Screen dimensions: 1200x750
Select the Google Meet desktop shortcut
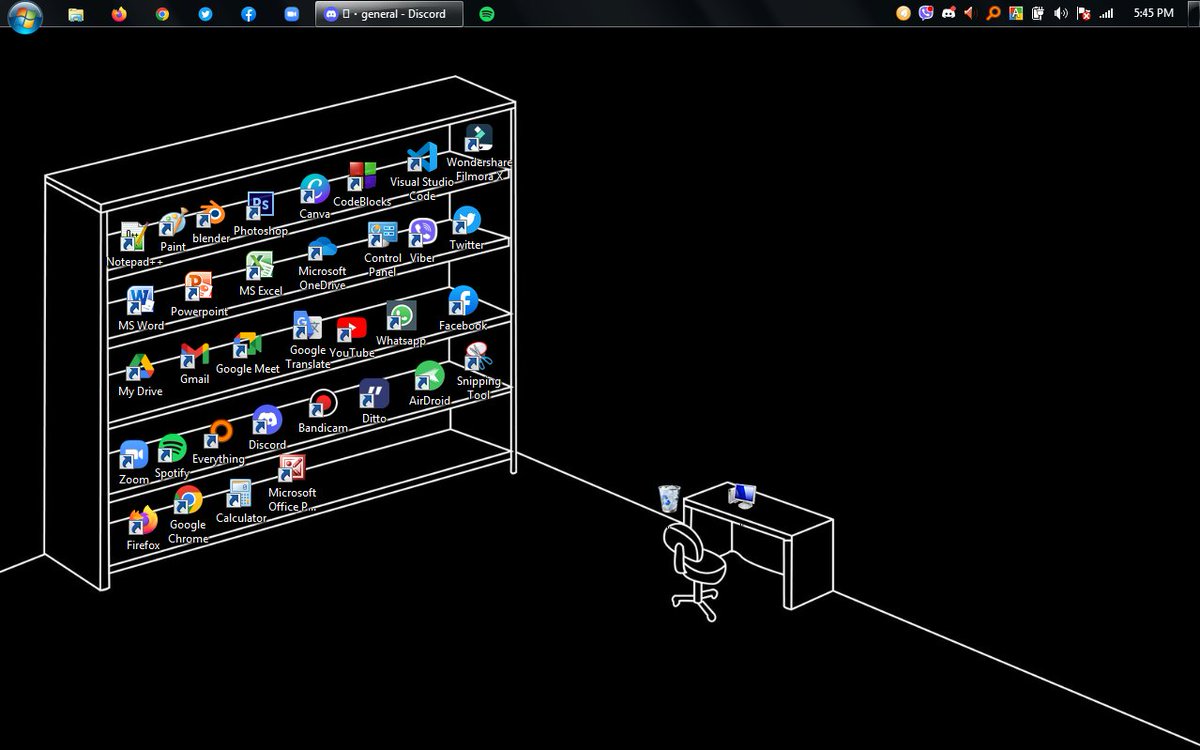[x=247, y=354]
